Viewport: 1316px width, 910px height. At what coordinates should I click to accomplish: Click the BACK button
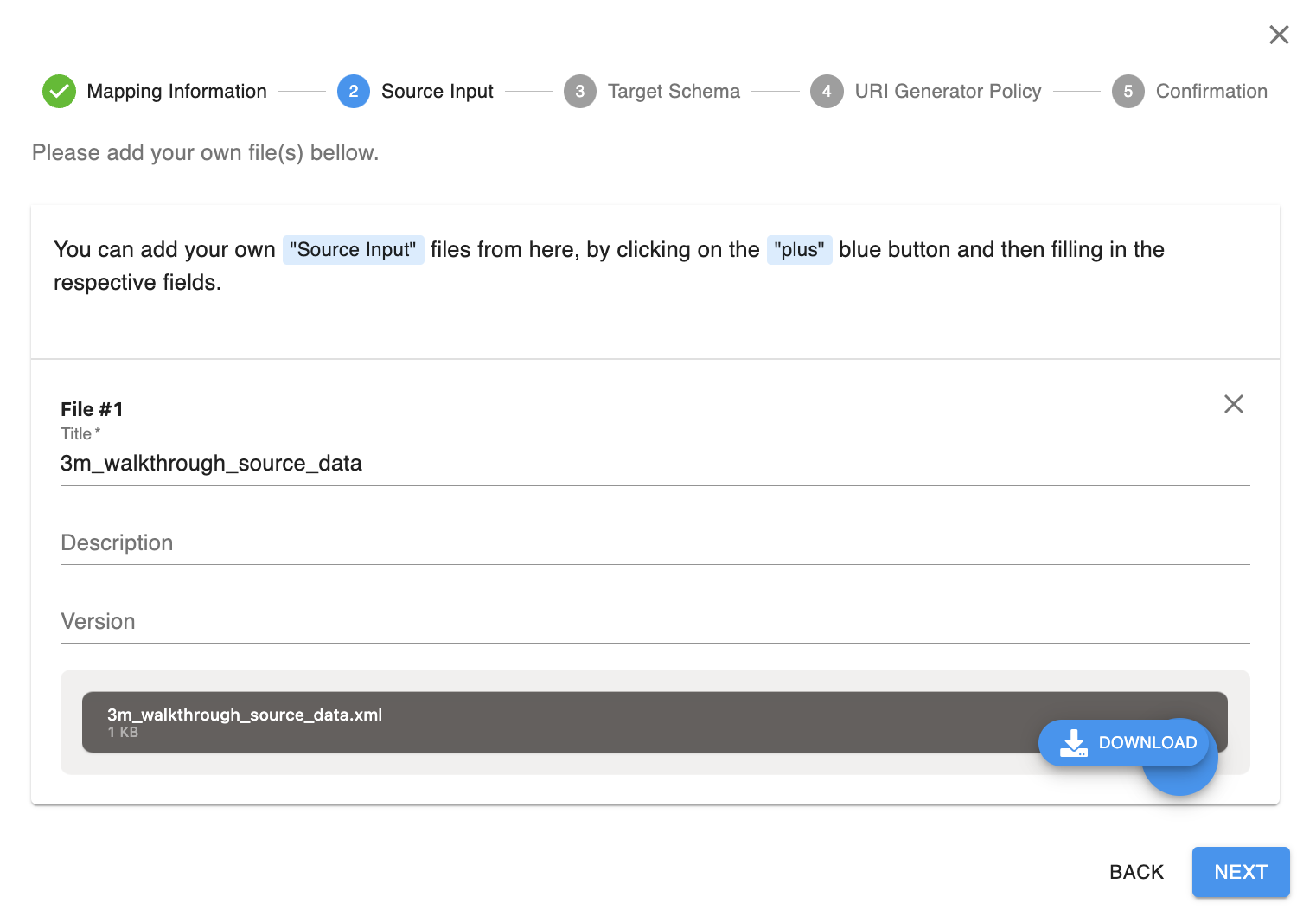click(x=1136, y=872)
